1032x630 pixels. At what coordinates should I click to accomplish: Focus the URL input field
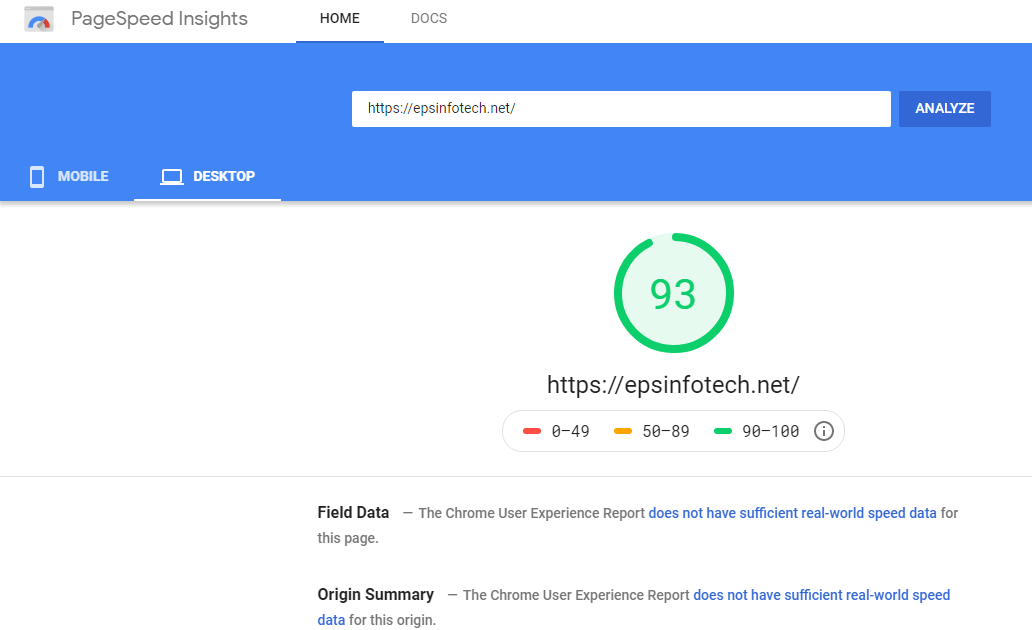(621, 109)
